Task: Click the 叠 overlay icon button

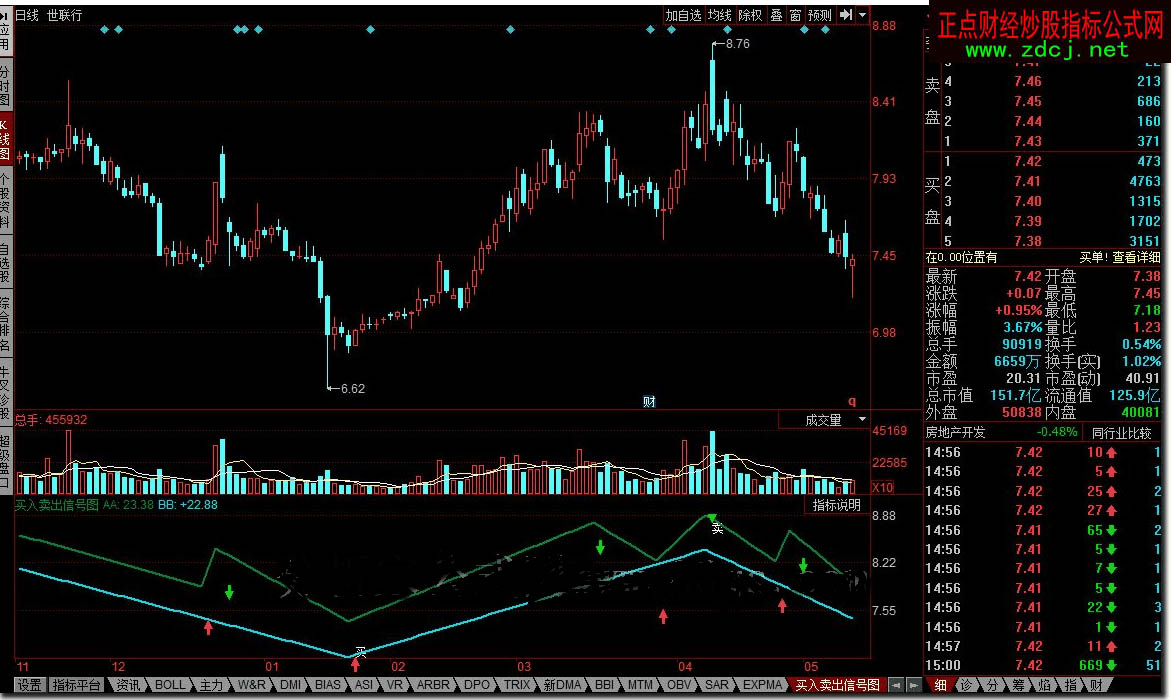Action: [x=777, y=15]
